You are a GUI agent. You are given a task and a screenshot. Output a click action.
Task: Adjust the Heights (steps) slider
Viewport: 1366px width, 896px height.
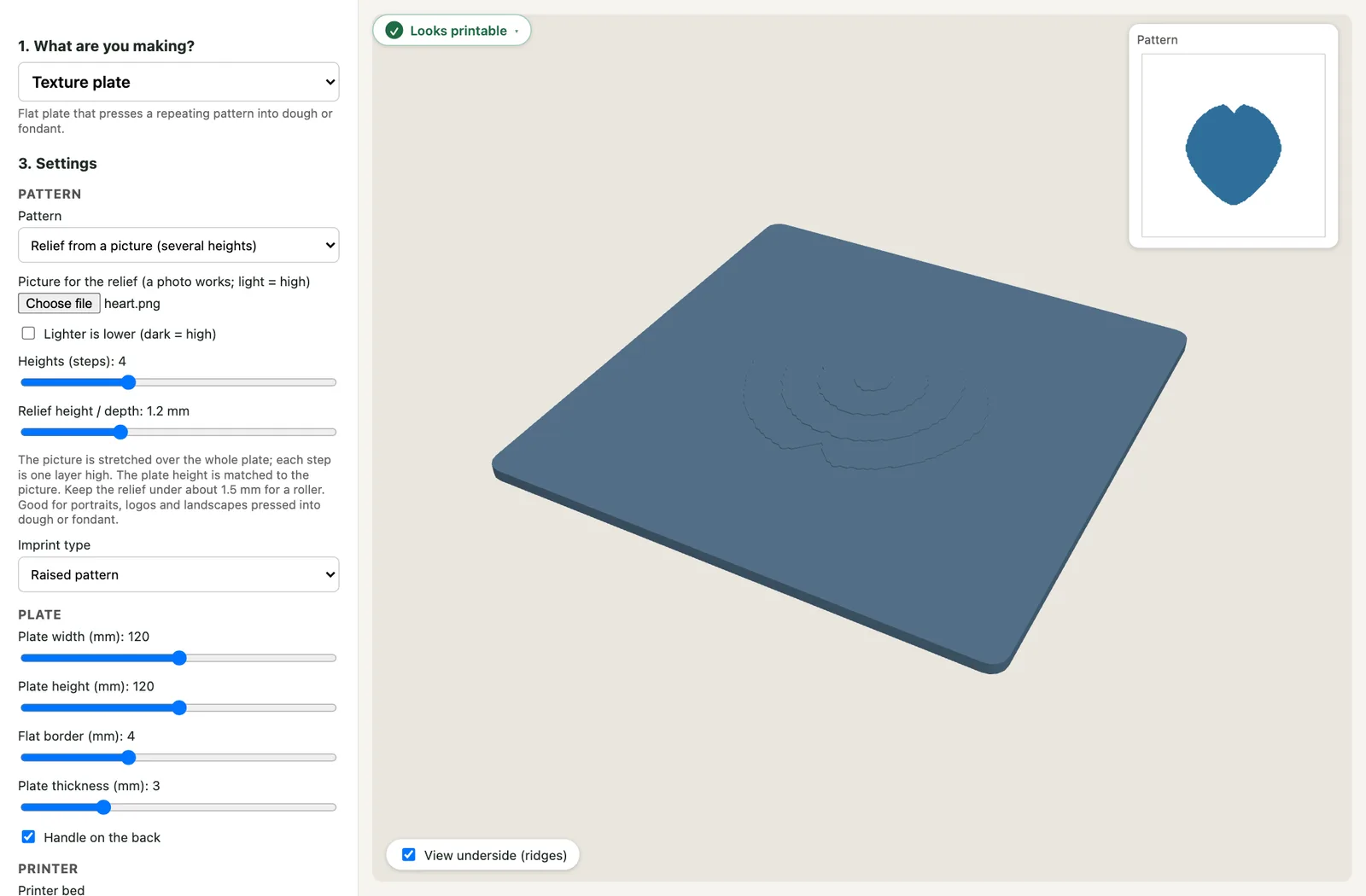click(x=178, y=382)
